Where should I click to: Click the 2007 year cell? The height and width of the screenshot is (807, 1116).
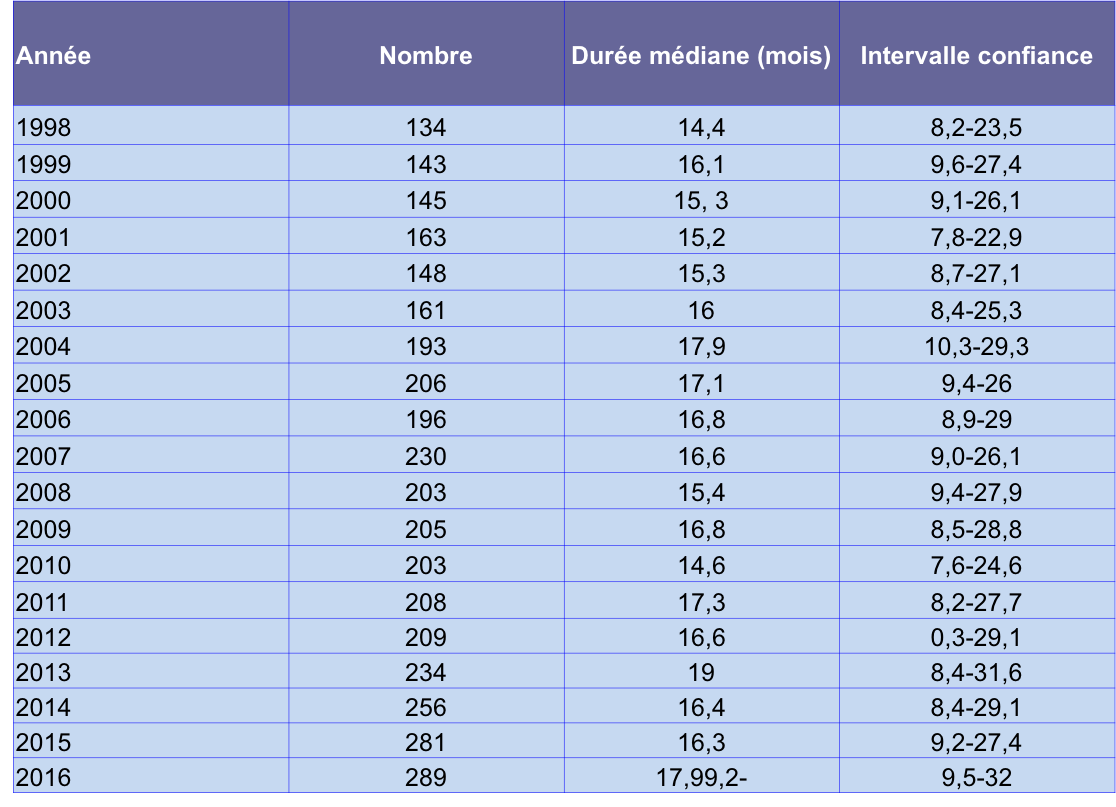44,456
